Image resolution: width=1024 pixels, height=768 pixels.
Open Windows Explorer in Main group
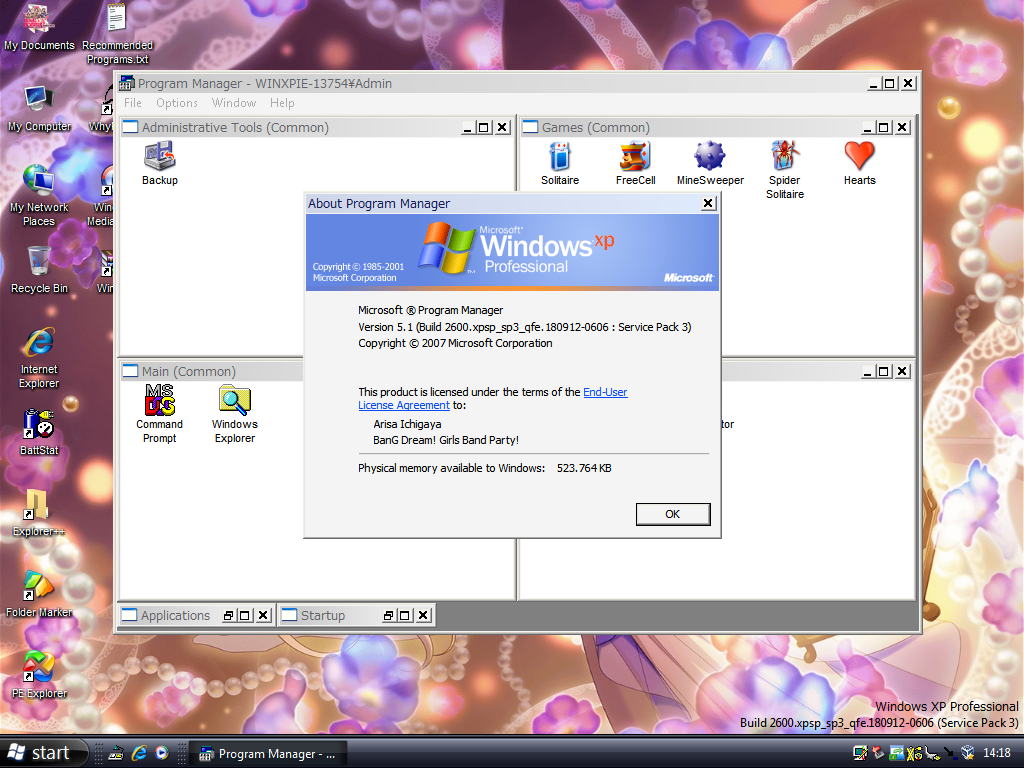[x=234, y=413]
